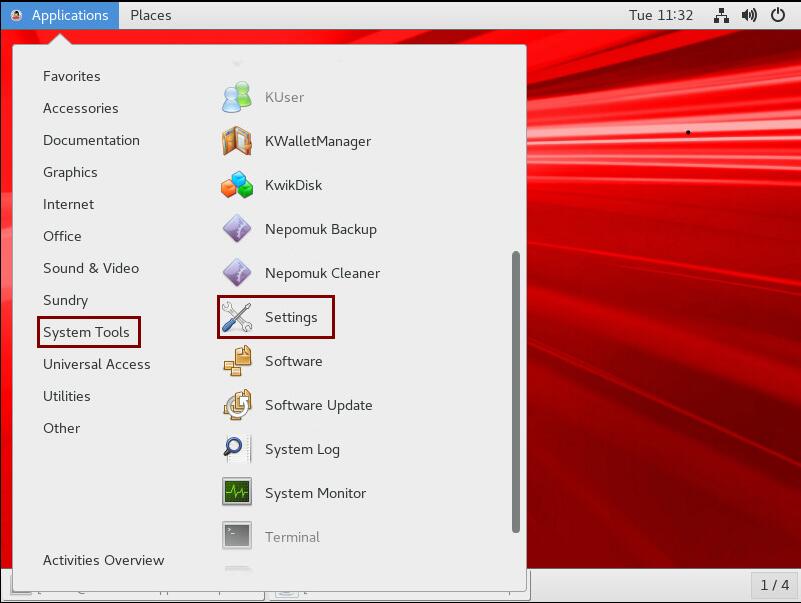Open the power menu icon
Image resolution: width=801 pixels, height=603 pixels.
coord(778,15)
